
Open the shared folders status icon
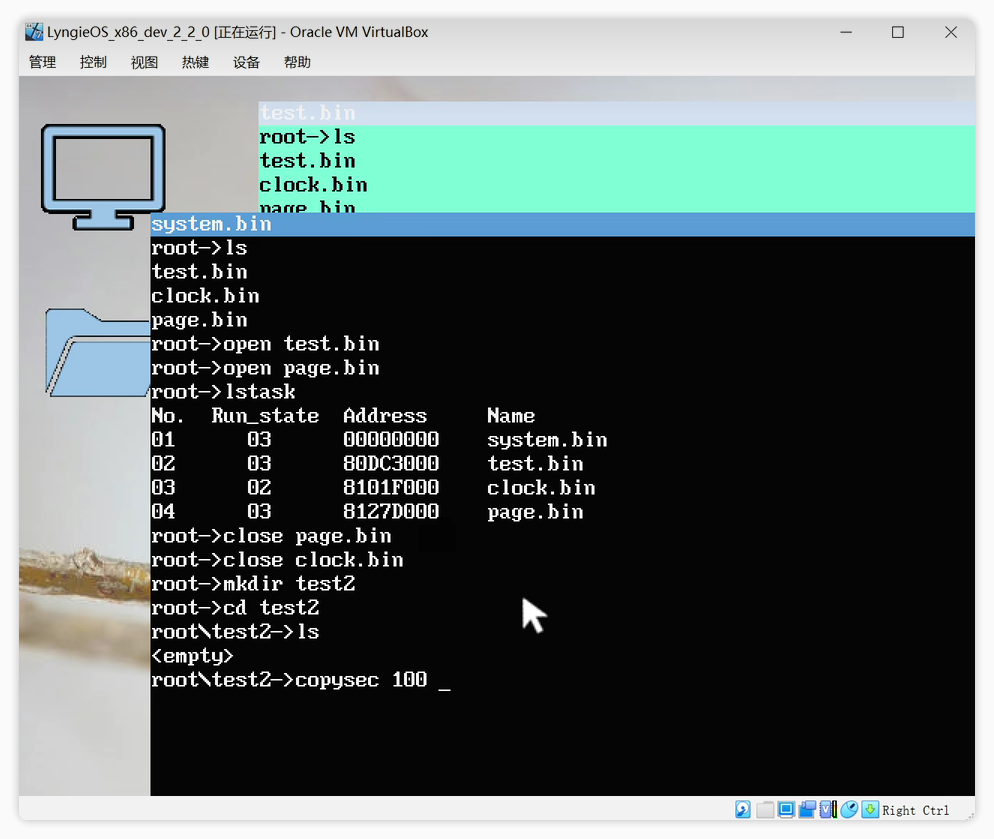tap(765, 809)
